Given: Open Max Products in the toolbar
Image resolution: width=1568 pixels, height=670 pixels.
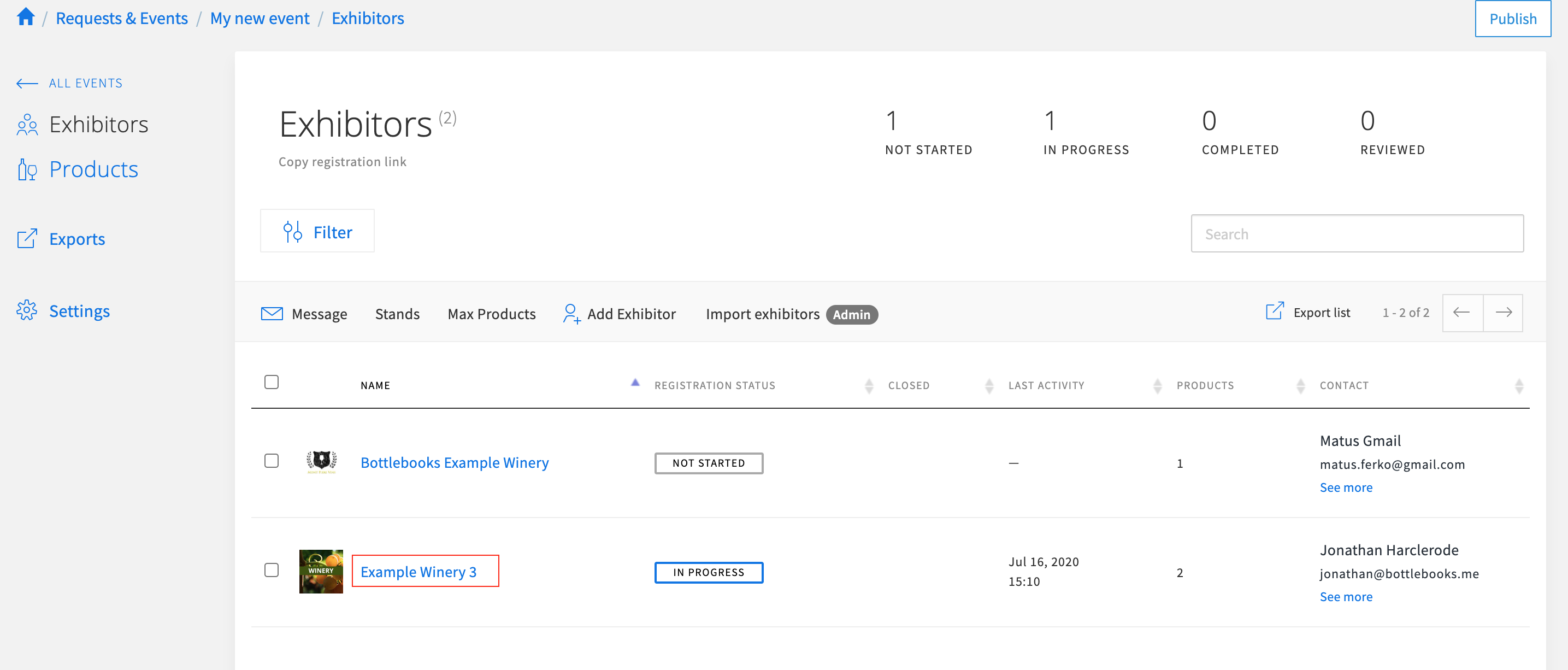Looking at the screenshot, I should 491,314.
